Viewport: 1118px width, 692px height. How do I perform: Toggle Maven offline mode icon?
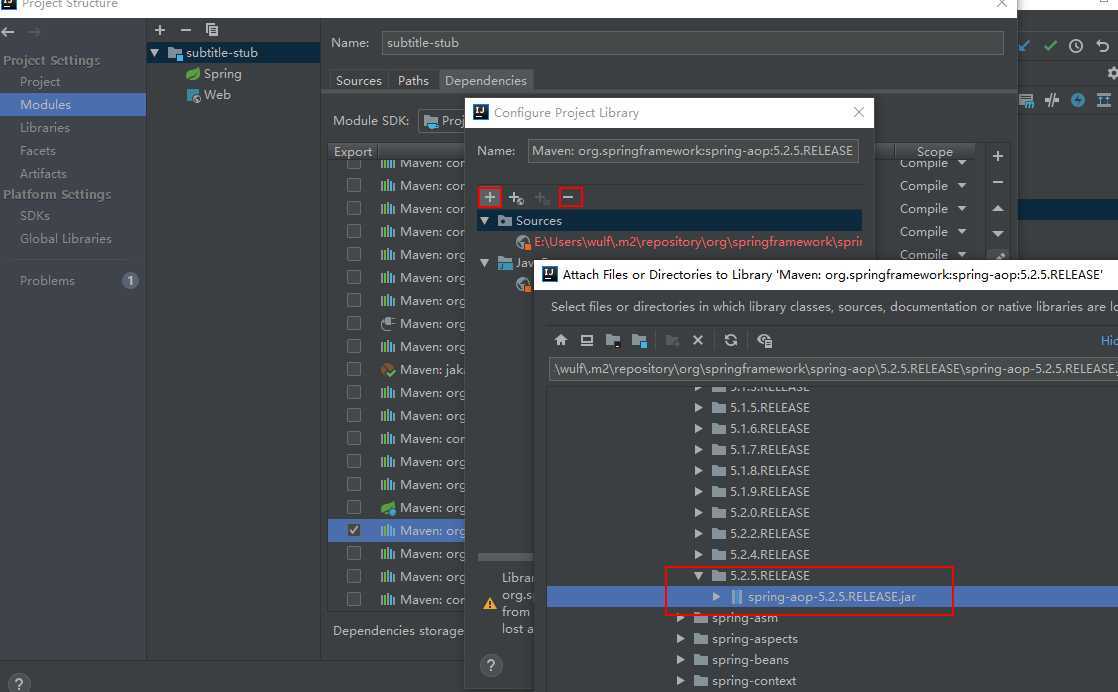pyautogui.click(x=1052, y=100)
